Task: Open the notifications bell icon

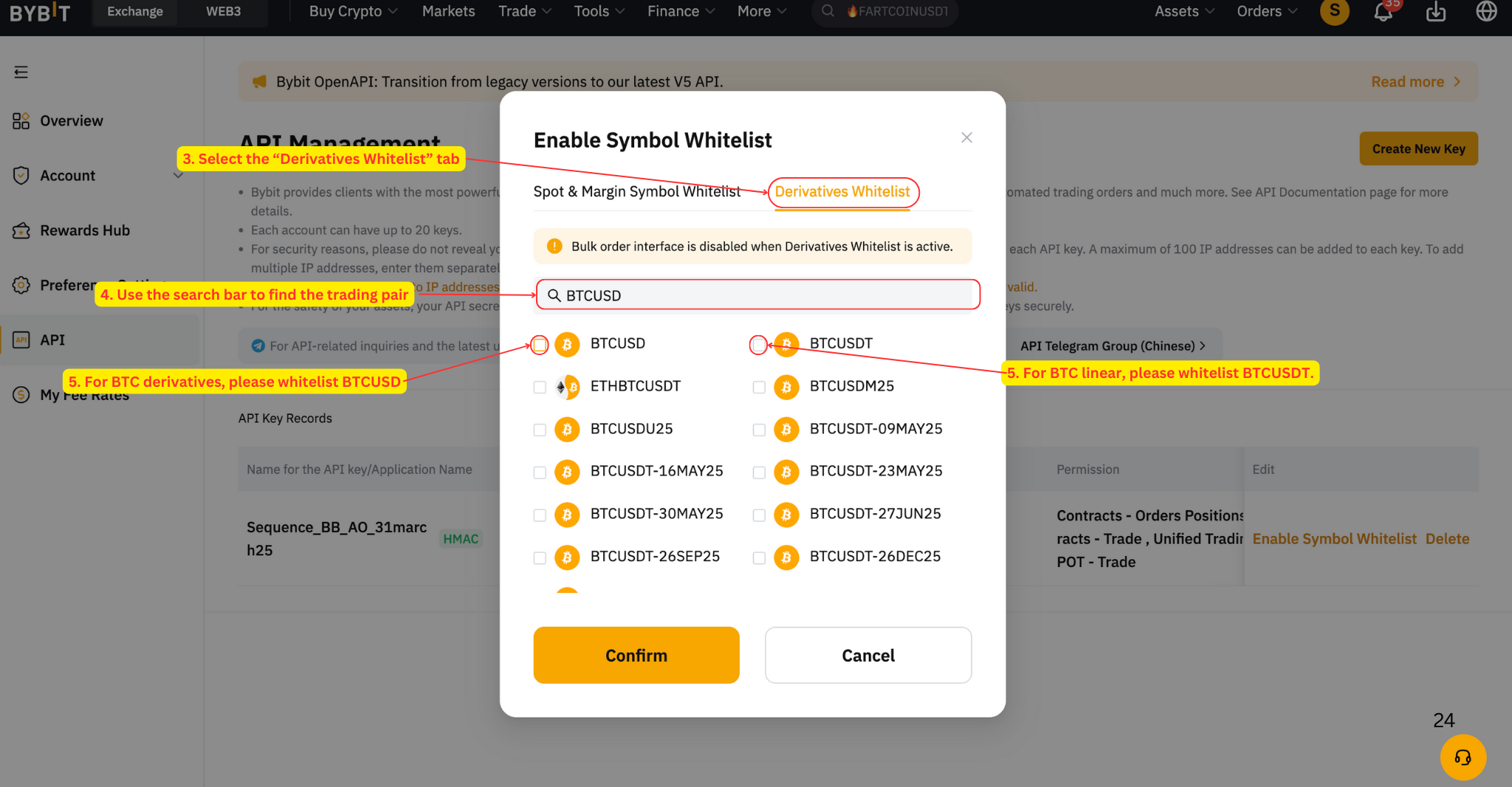Action: tap(1383, 12)
